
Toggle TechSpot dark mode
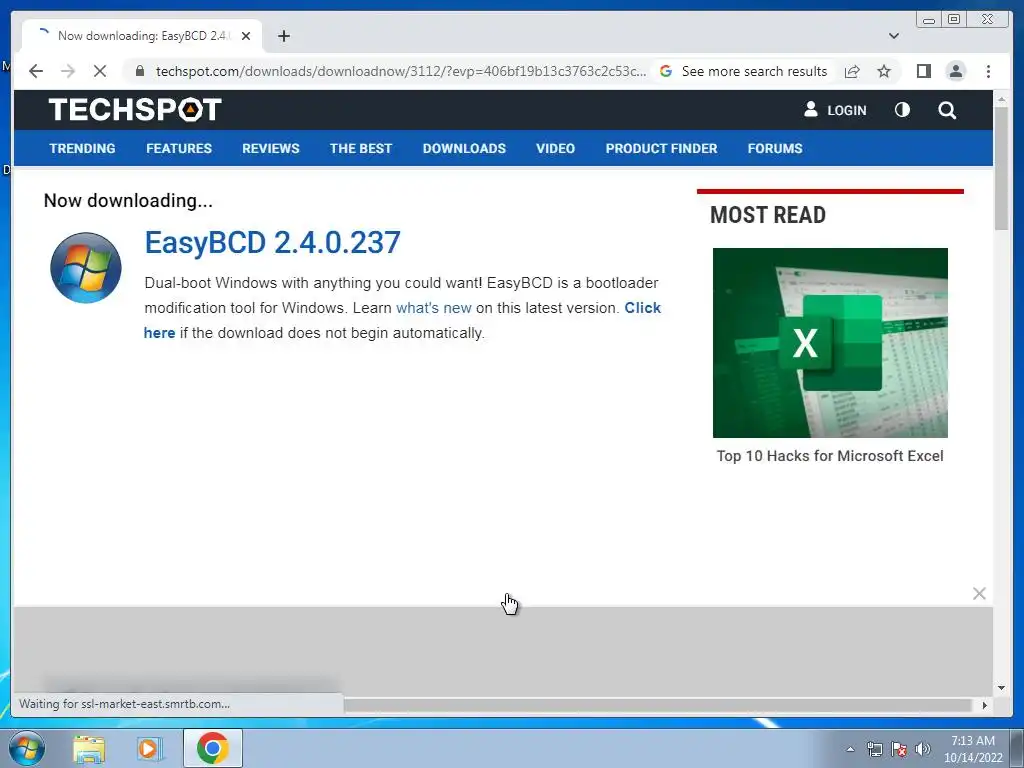tap(902, 110)
